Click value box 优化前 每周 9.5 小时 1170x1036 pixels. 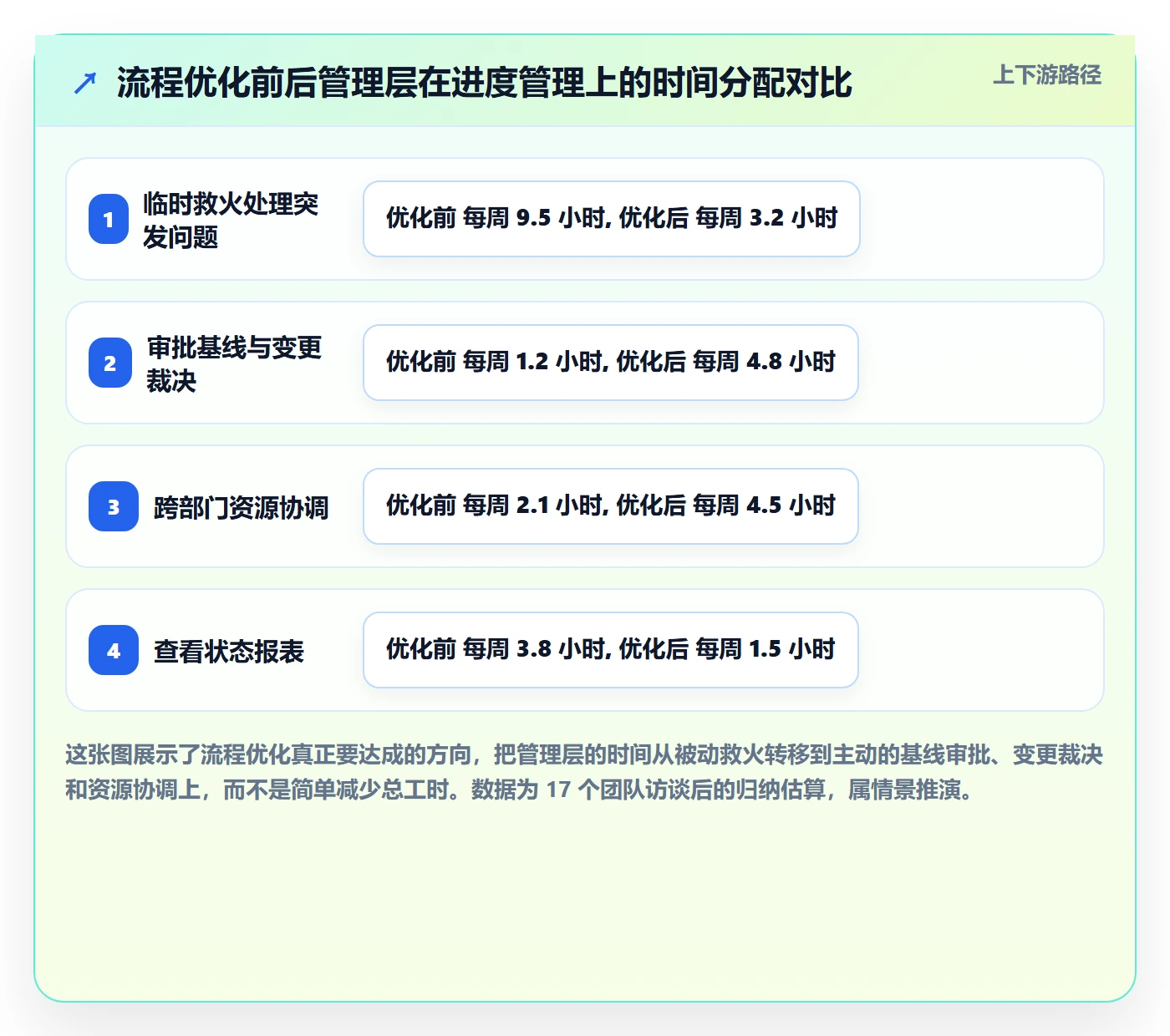coord(612,219)
